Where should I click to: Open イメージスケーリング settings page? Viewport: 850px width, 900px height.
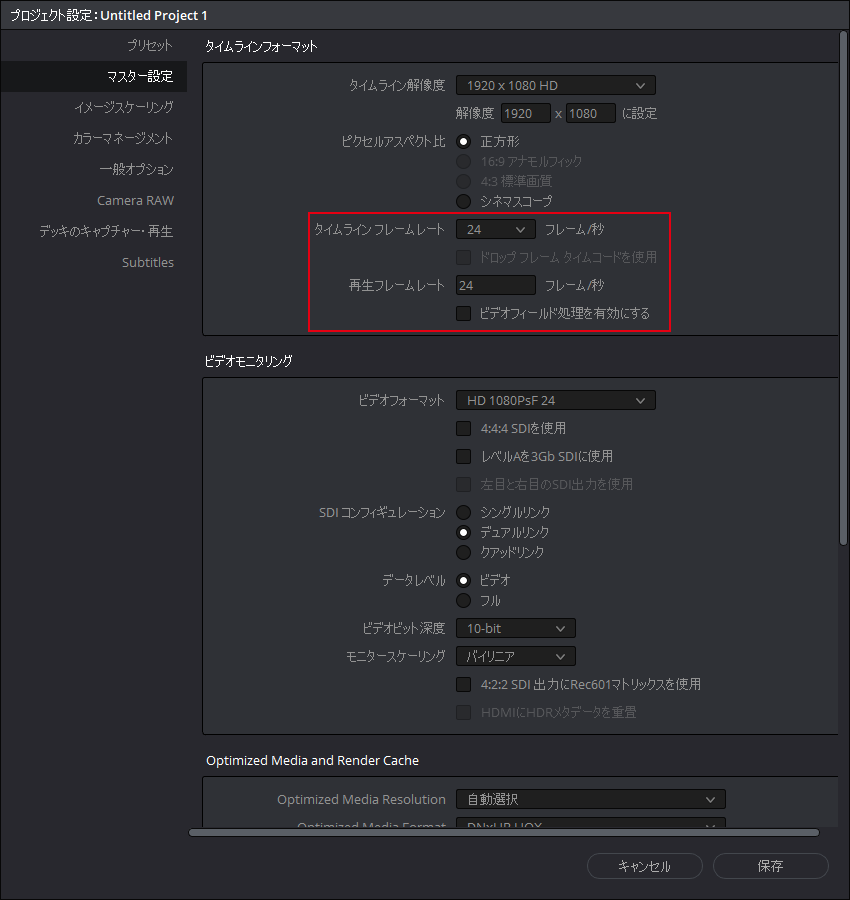tap(123, 107)
